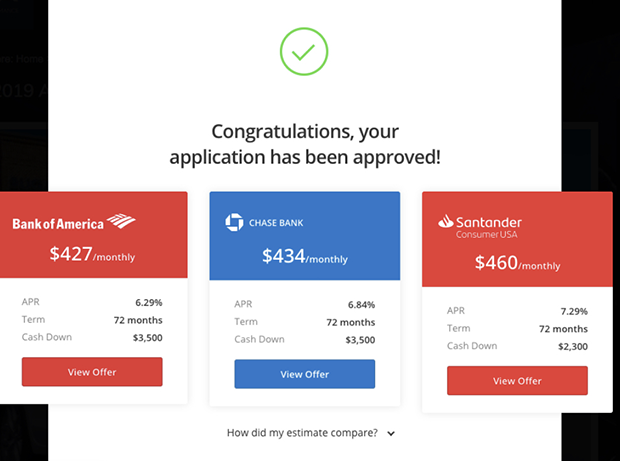Click the 7.29% APR value
Viewport: 620px width, 461px height.
click(x=573, y=310)
